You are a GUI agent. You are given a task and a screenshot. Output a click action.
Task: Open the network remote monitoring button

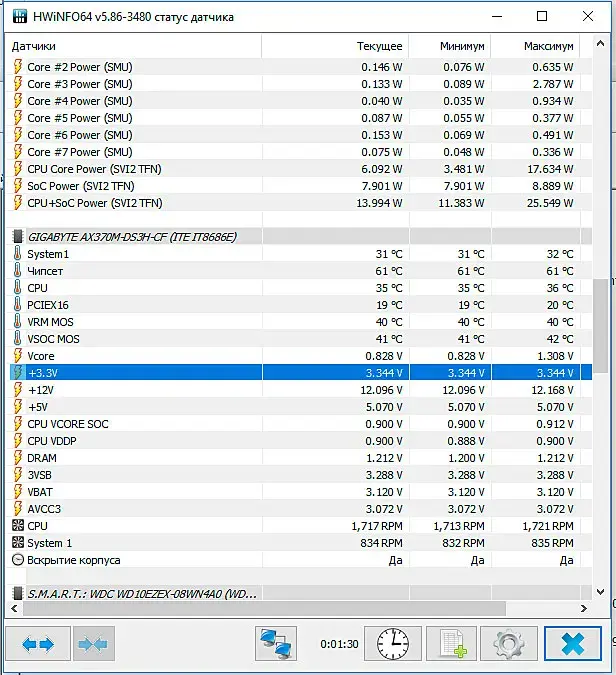tap(276, 644)
